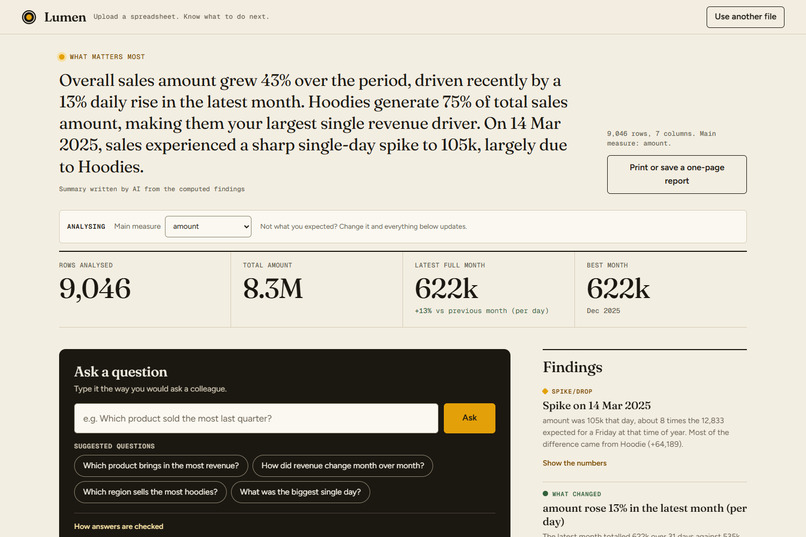Click 'Print or save a one-page report'
The width and height of the screenshot is (806, 537).
676,174
